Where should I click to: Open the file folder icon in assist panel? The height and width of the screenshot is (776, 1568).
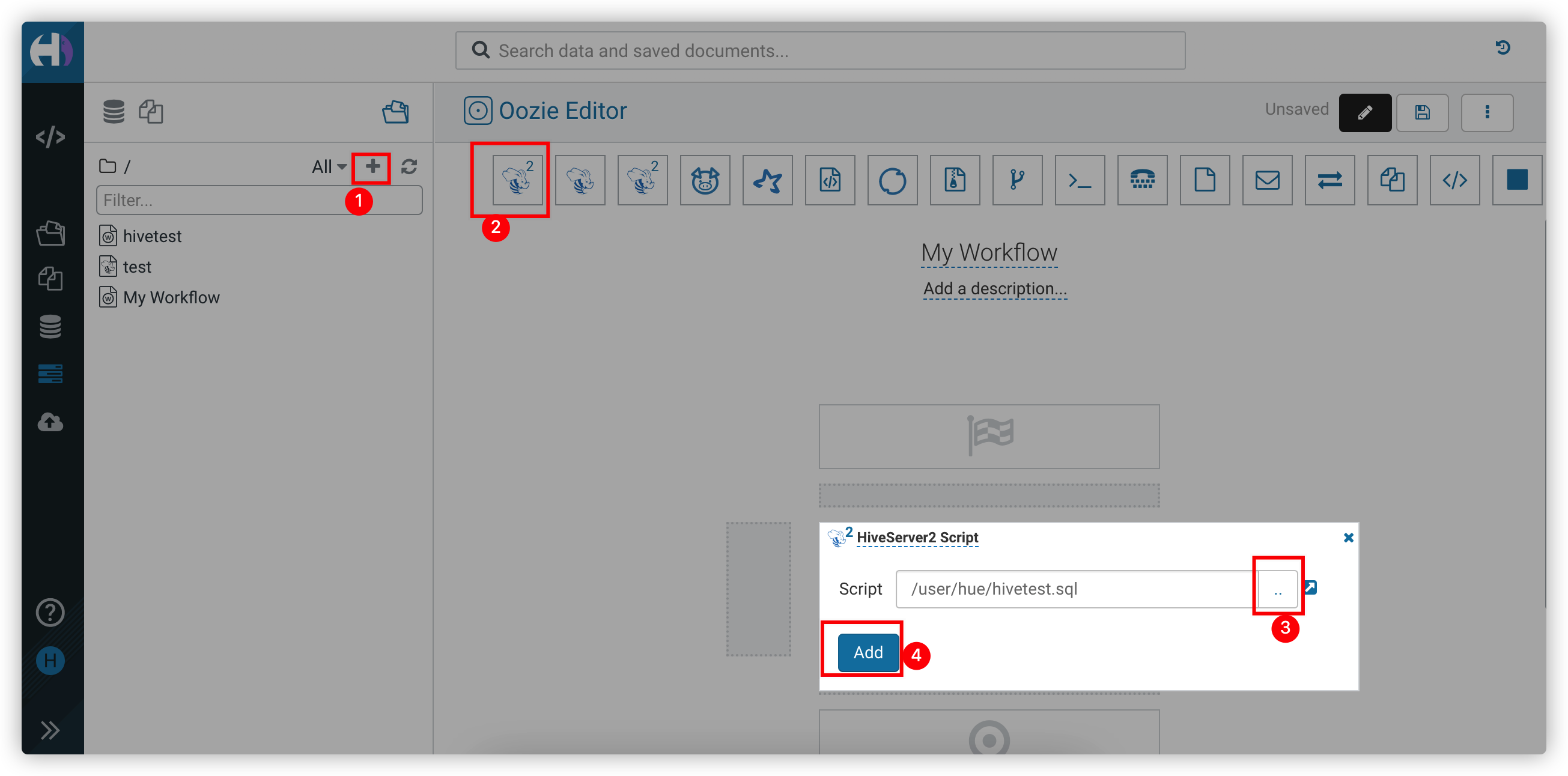pyautogui.click(x=396, y=112)
